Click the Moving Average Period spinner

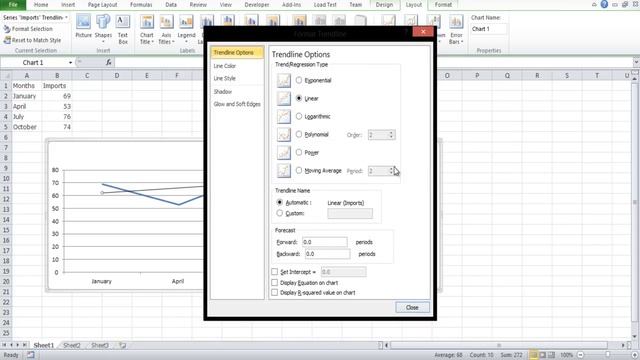pos(391,171)
